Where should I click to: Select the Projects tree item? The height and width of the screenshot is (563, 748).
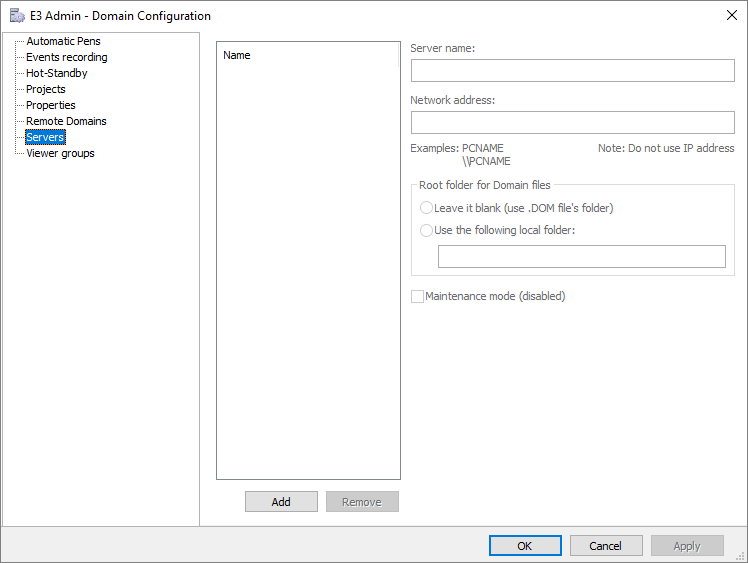[46, 89]
